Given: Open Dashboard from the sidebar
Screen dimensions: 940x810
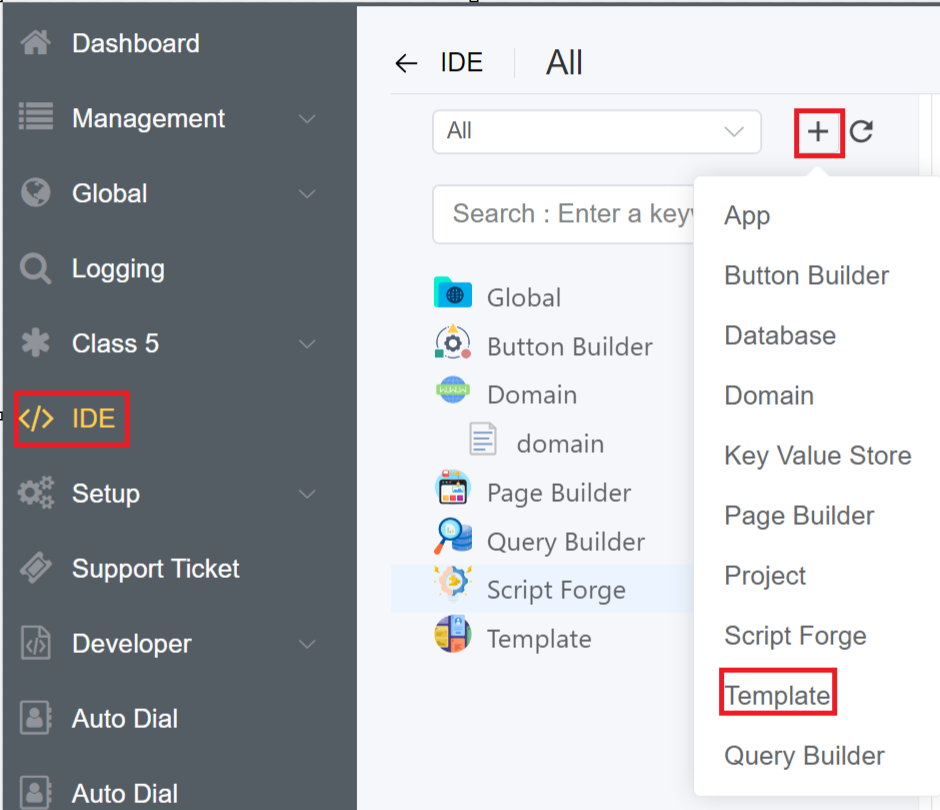Looking at the screenshot, I should pos(135,44).
